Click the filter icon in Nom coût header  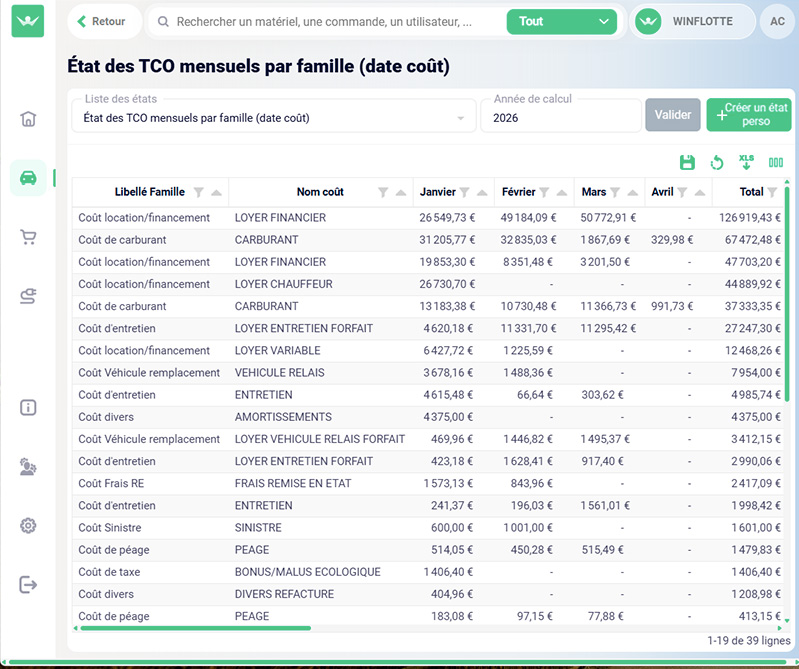(x=383, y=192)
